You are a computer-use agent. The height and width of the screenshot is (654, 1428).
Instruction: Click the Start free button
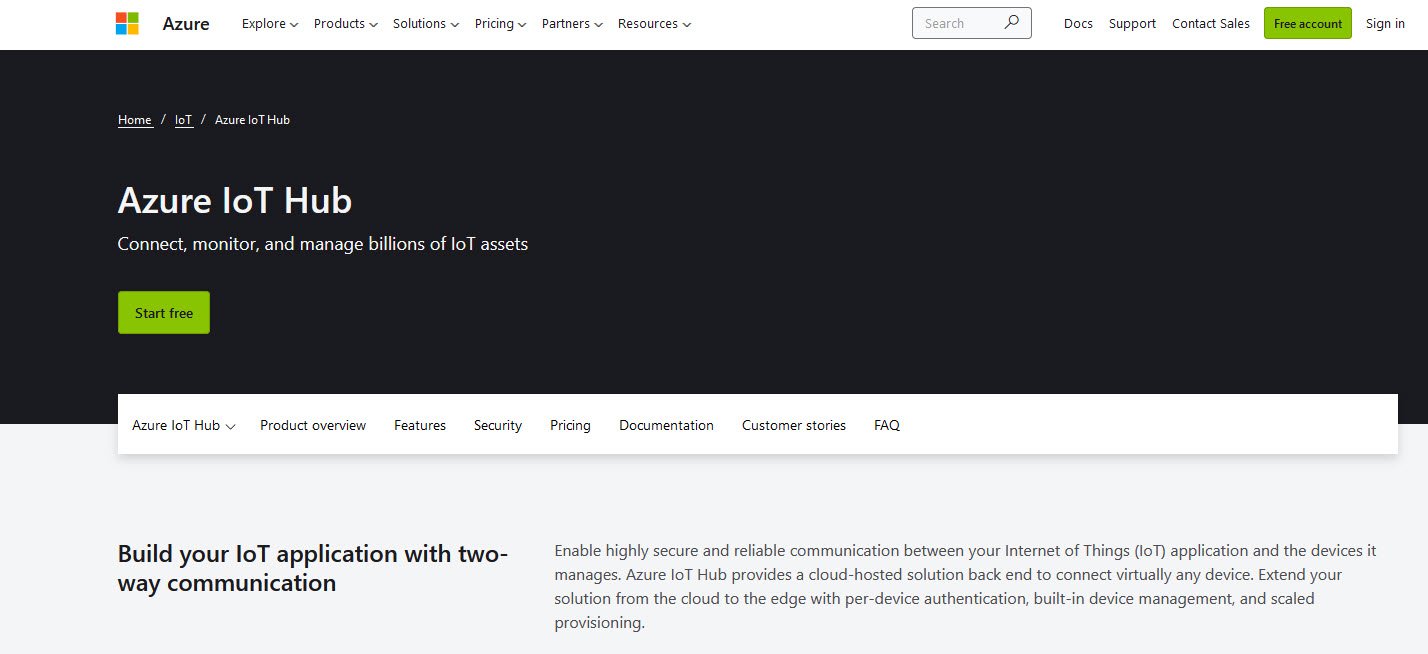pos(164,312)
